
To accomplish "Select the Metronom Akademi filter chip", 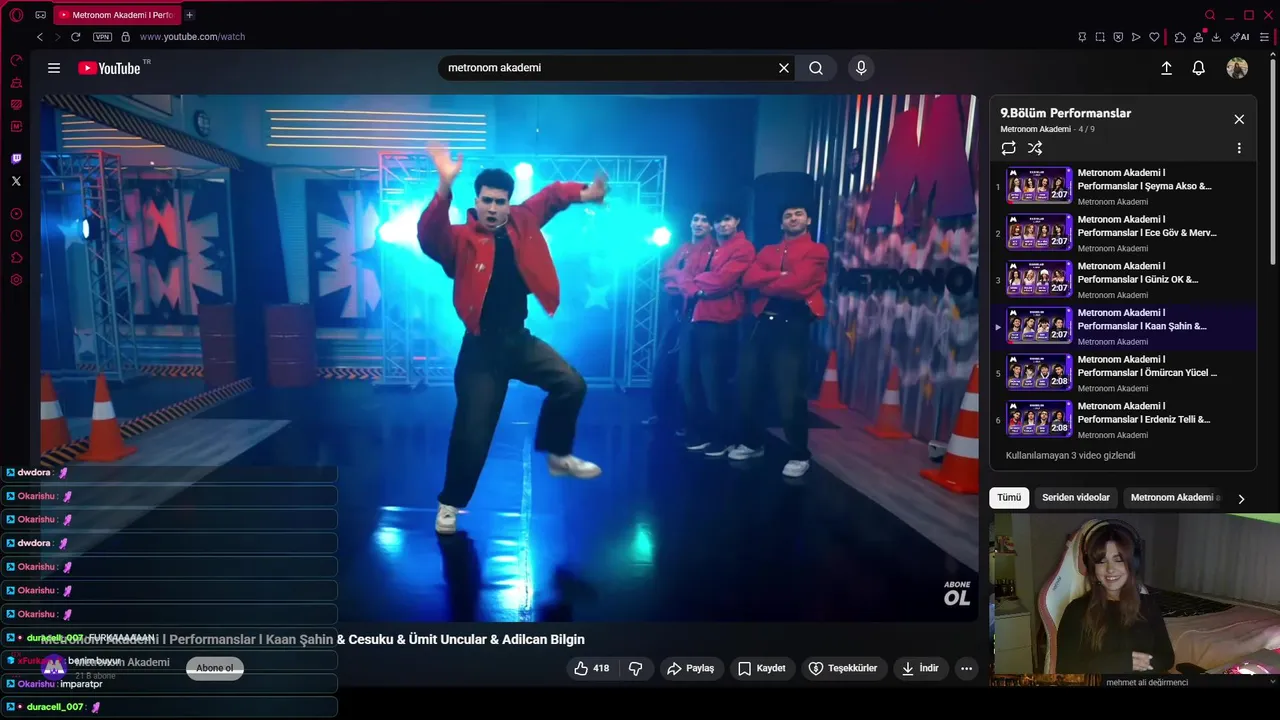I will click(1174, 498).
